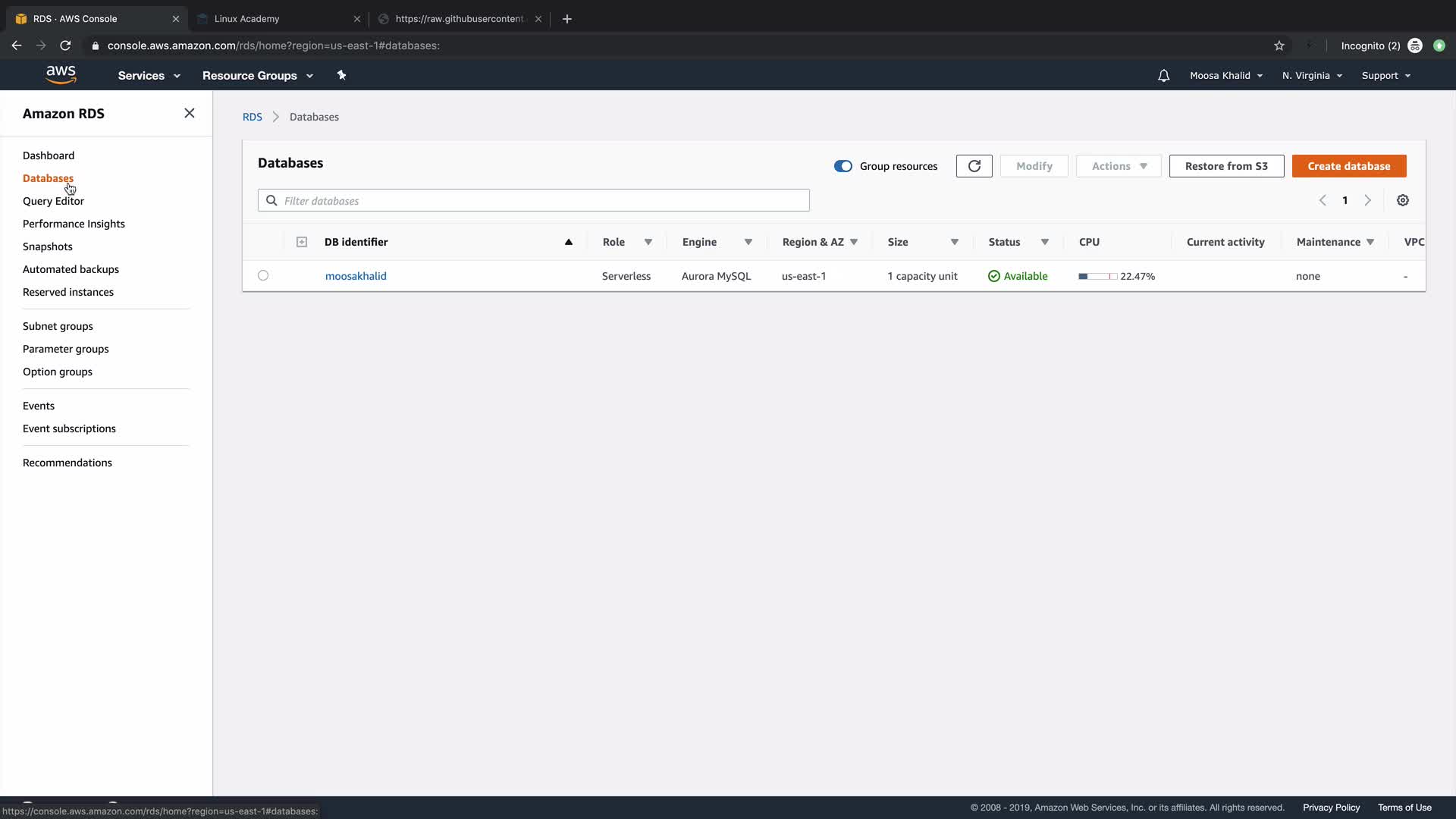Go to next page arrow in table
This screenshot has height=819, width=1456.
pyautogui.click(x=1367, y=200)
